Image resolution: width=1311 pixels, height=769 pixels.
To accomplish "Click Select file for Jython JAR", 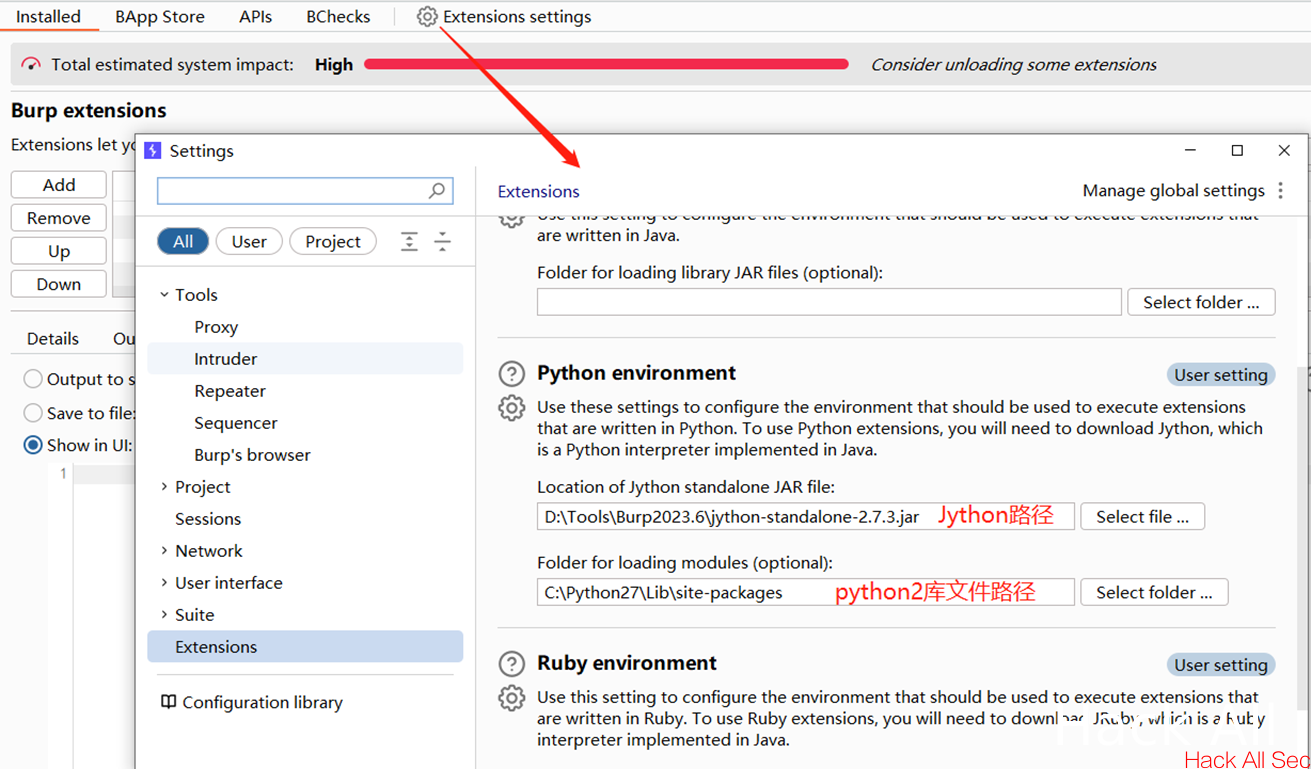I will pos(1142,516).
